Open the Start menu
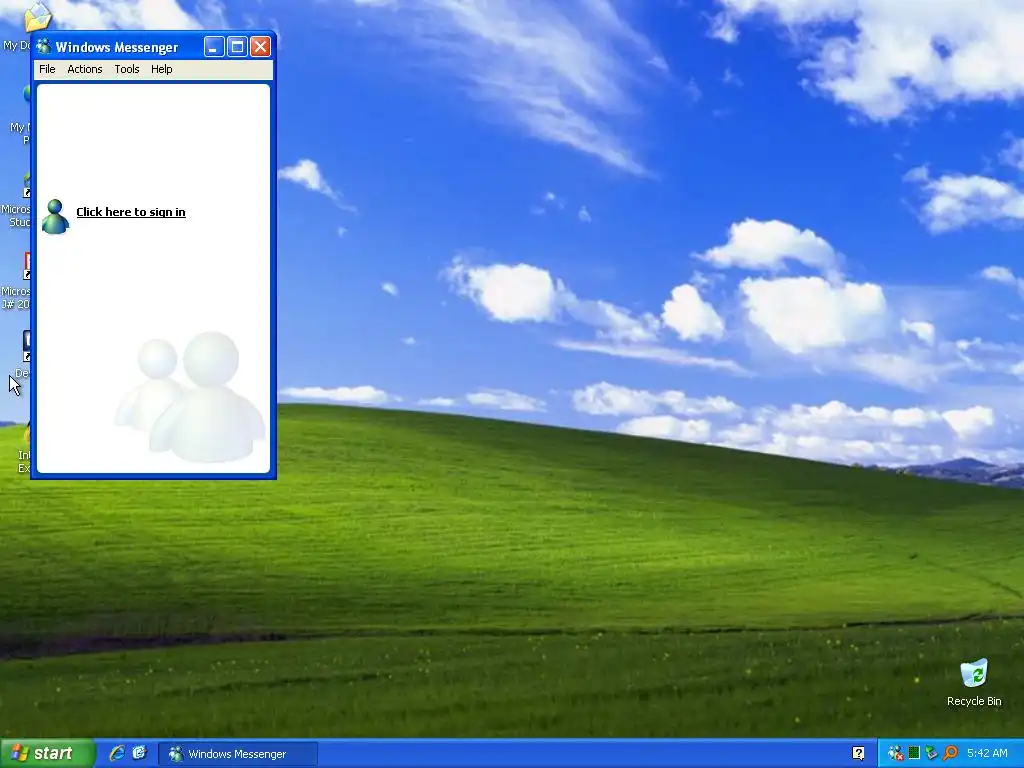The width and height of the screenshot is (1024, 768). [x=47, y=754]
